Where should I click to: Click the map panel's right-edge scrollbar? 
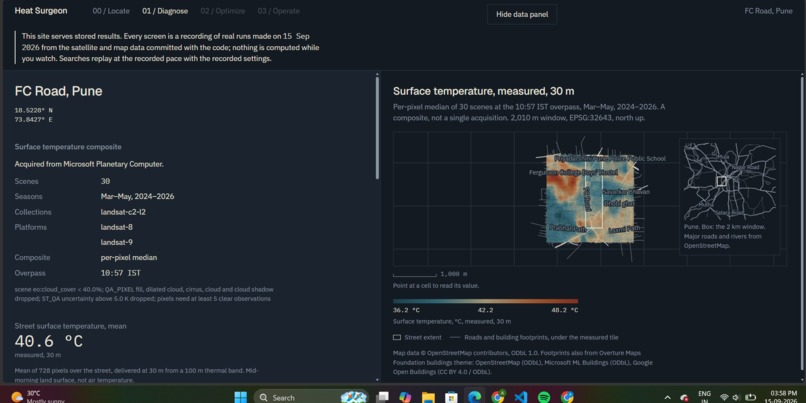click(x=802, y=224)
